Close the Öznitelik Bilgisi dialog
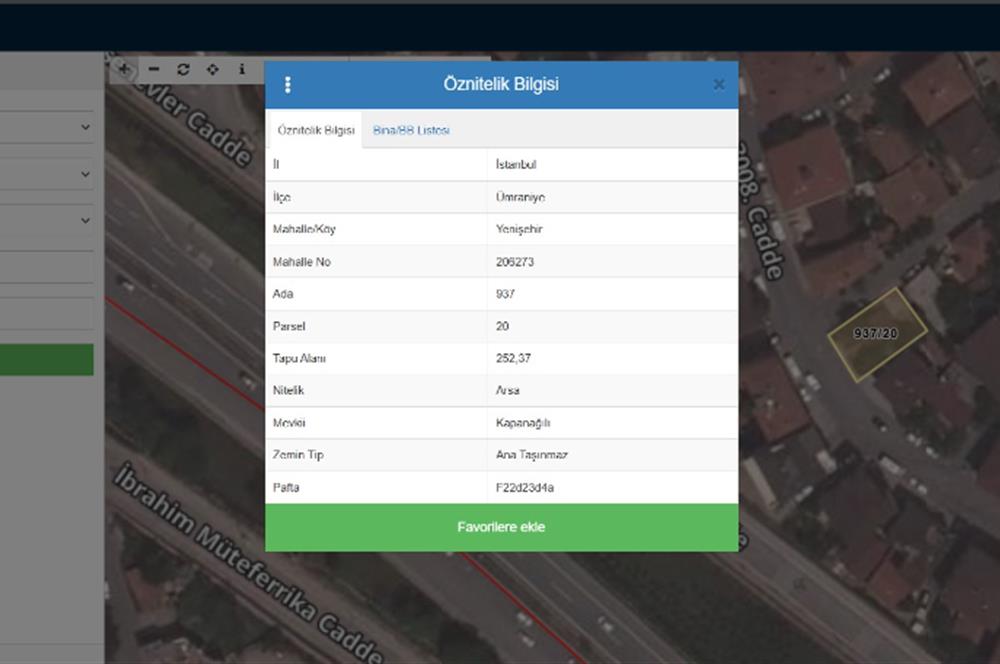This screenshot has width=1000, height=664. coord(718,85)
